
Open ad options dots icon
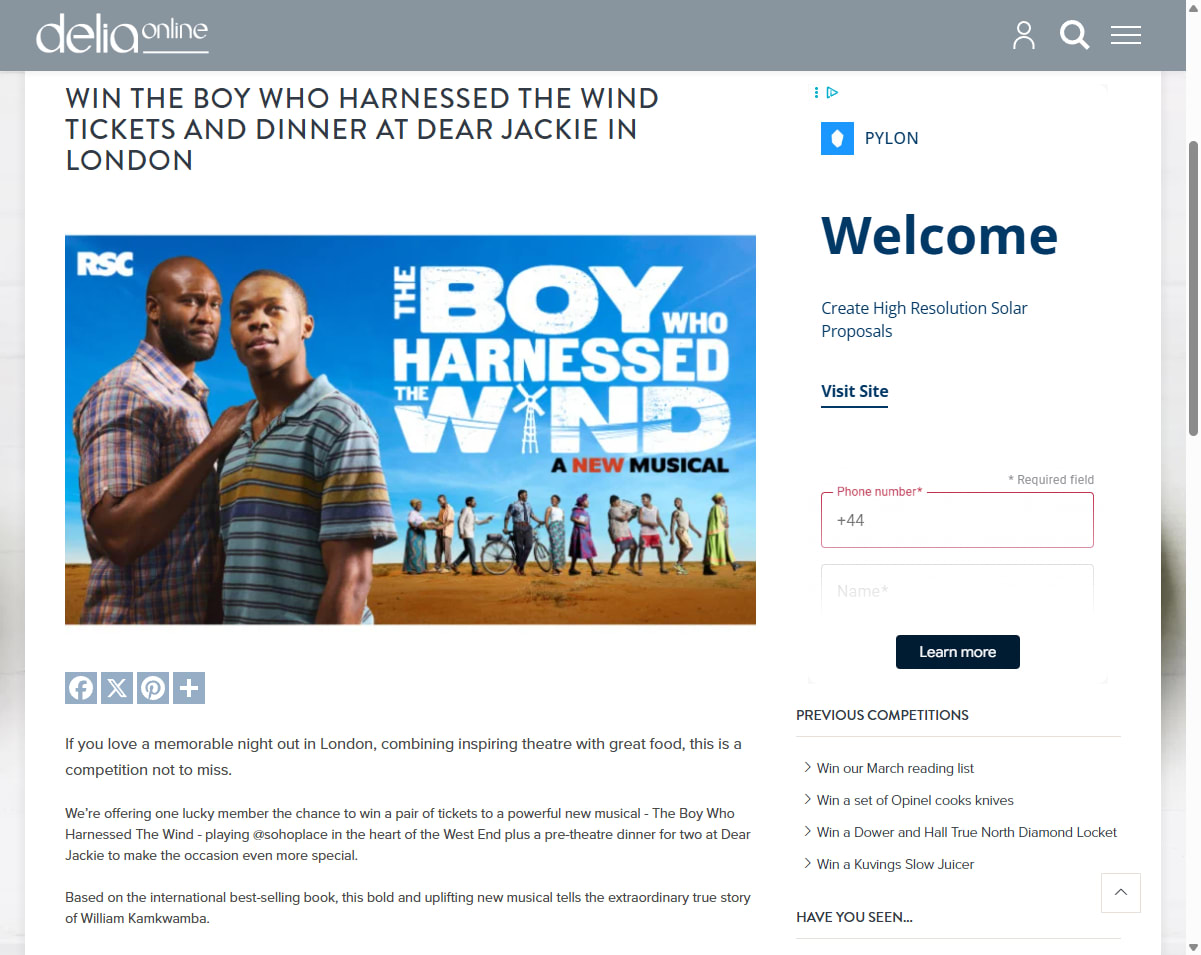click(x=817, y=92)
